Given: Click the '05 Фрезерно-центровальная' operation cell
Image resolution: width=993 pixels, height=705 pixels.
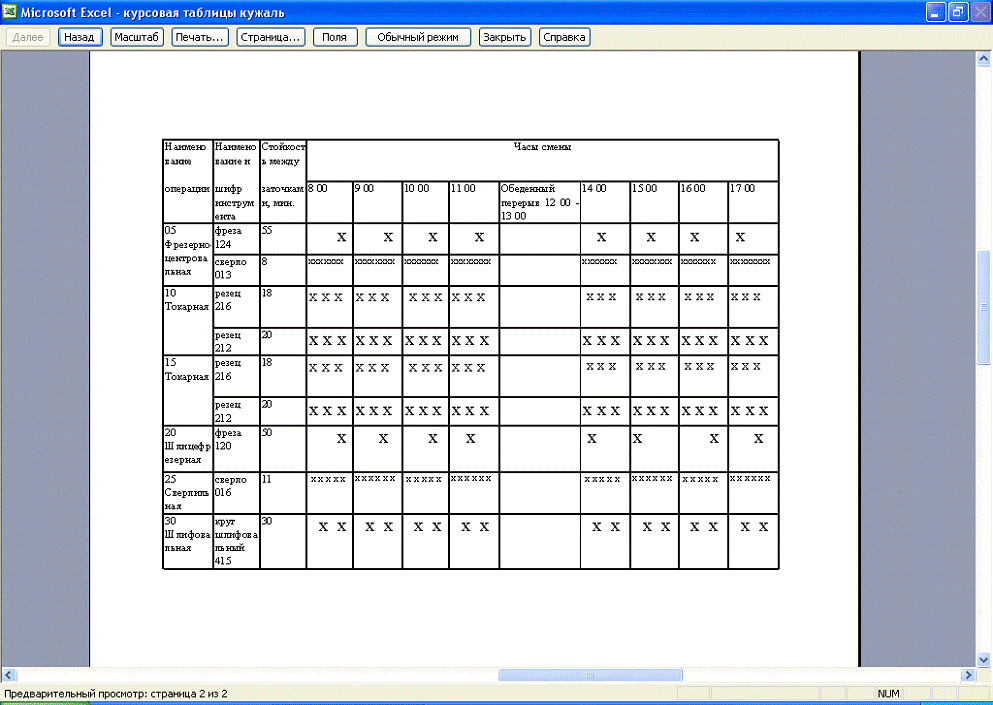Looking at the screenshot, I should (x=188, y=254).
